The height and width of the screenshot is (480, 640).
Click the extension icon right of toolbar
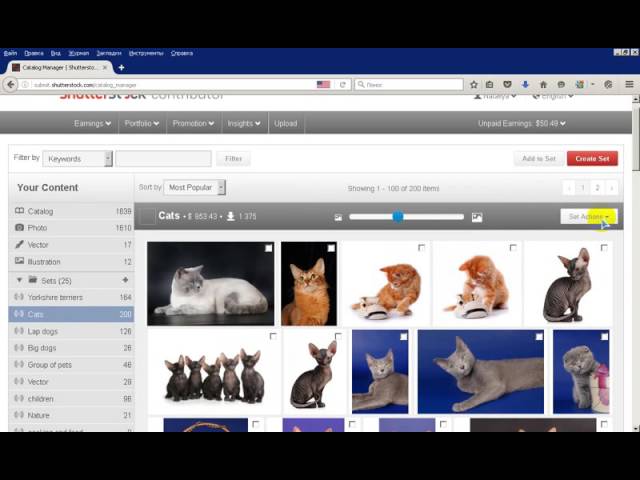click(x=608, y=84)
